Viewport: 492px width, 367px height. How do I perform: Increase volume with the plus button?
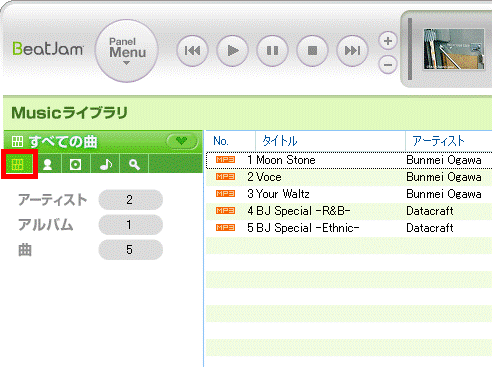pos(388,41)
